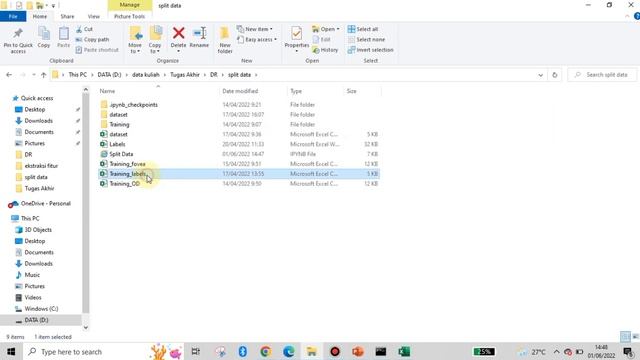Open Excel from taskbar
The image size is (640, 360).
pyautogui.click(x=404, y=351)
